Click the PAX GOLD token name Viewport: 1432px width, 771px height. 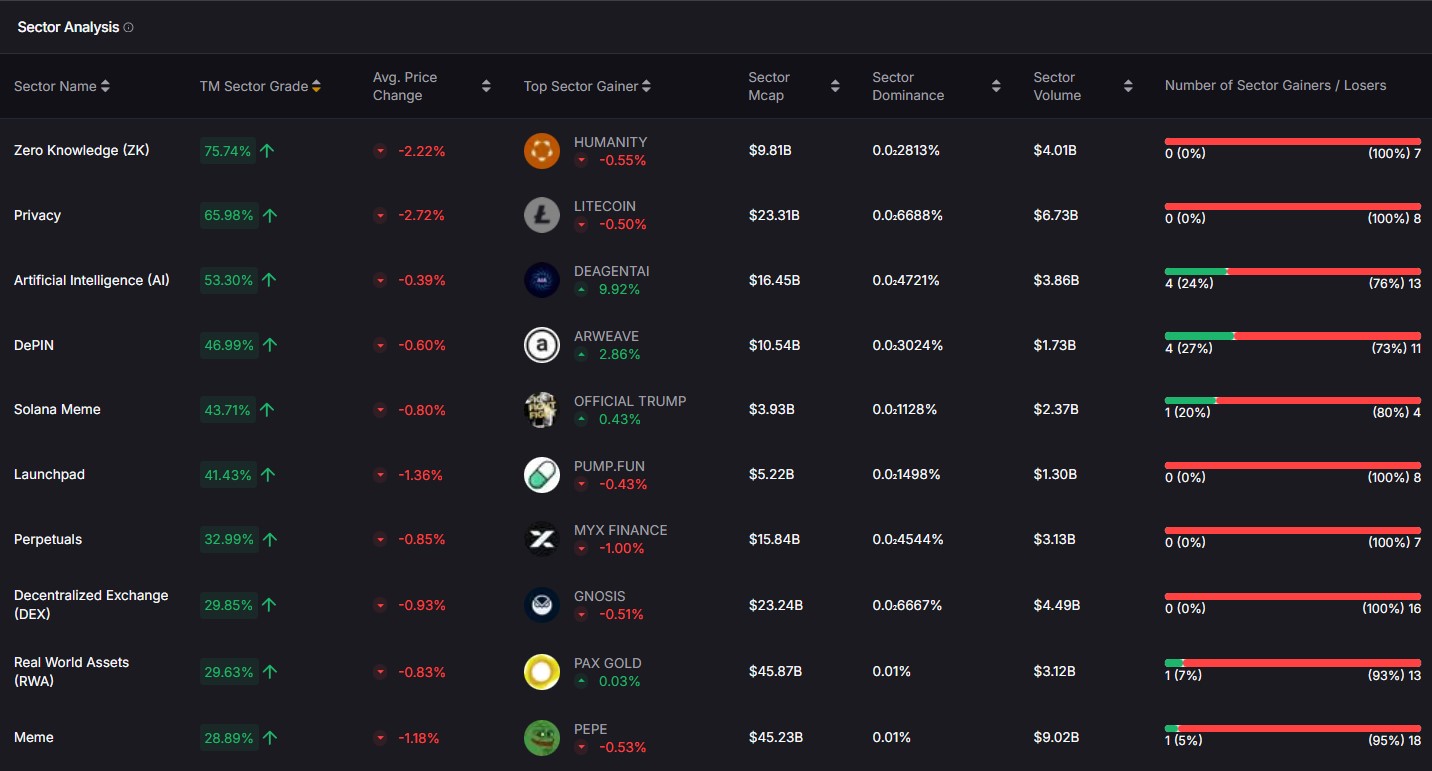[608, 663]
